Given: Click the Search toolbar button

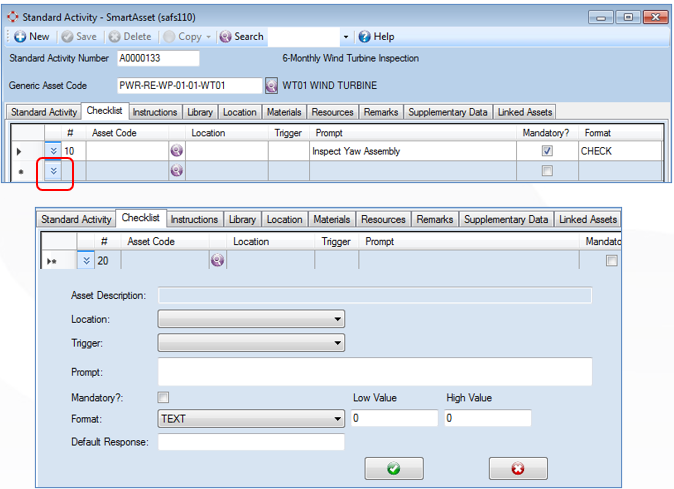Looking at the screenshot, I should point(242,37).
